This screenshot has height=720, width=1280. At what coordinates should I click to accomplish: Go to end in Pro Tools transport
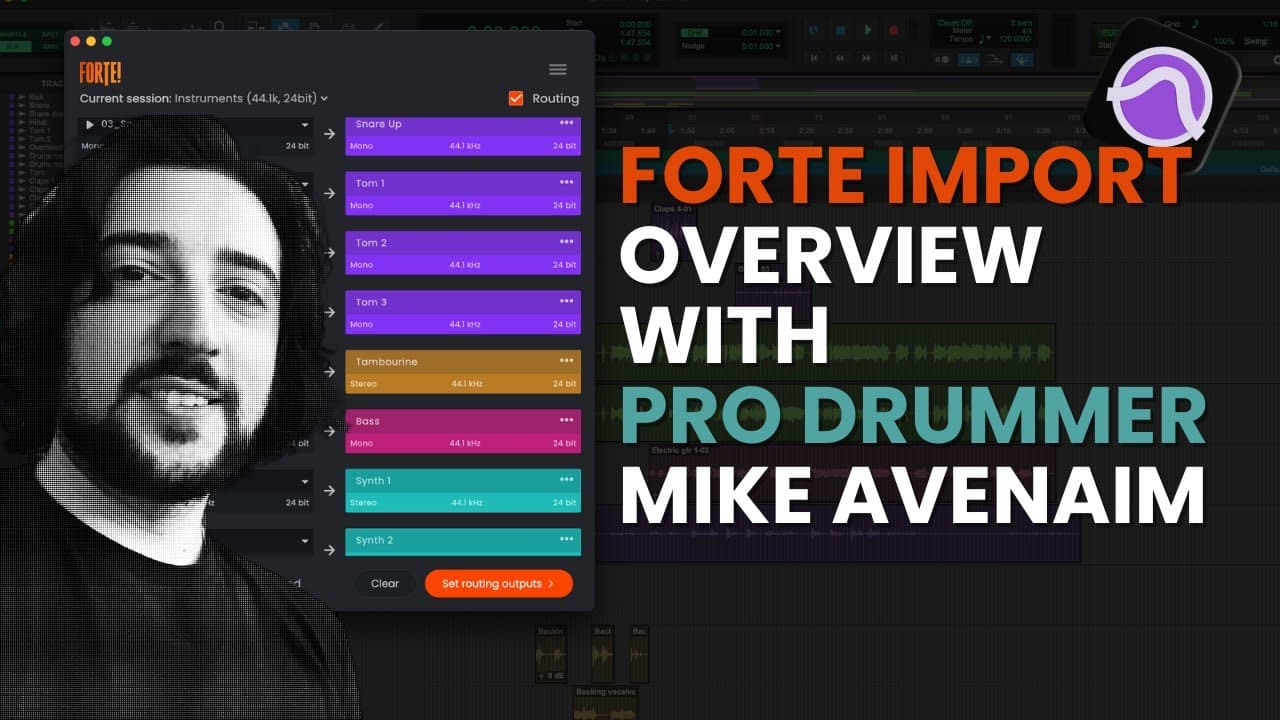[x=894, y=59]
